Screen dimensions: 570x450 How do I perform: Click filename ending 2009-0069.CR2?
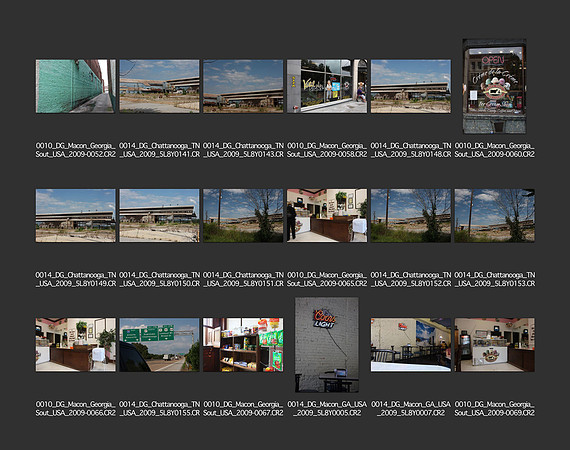click(494, 409)
